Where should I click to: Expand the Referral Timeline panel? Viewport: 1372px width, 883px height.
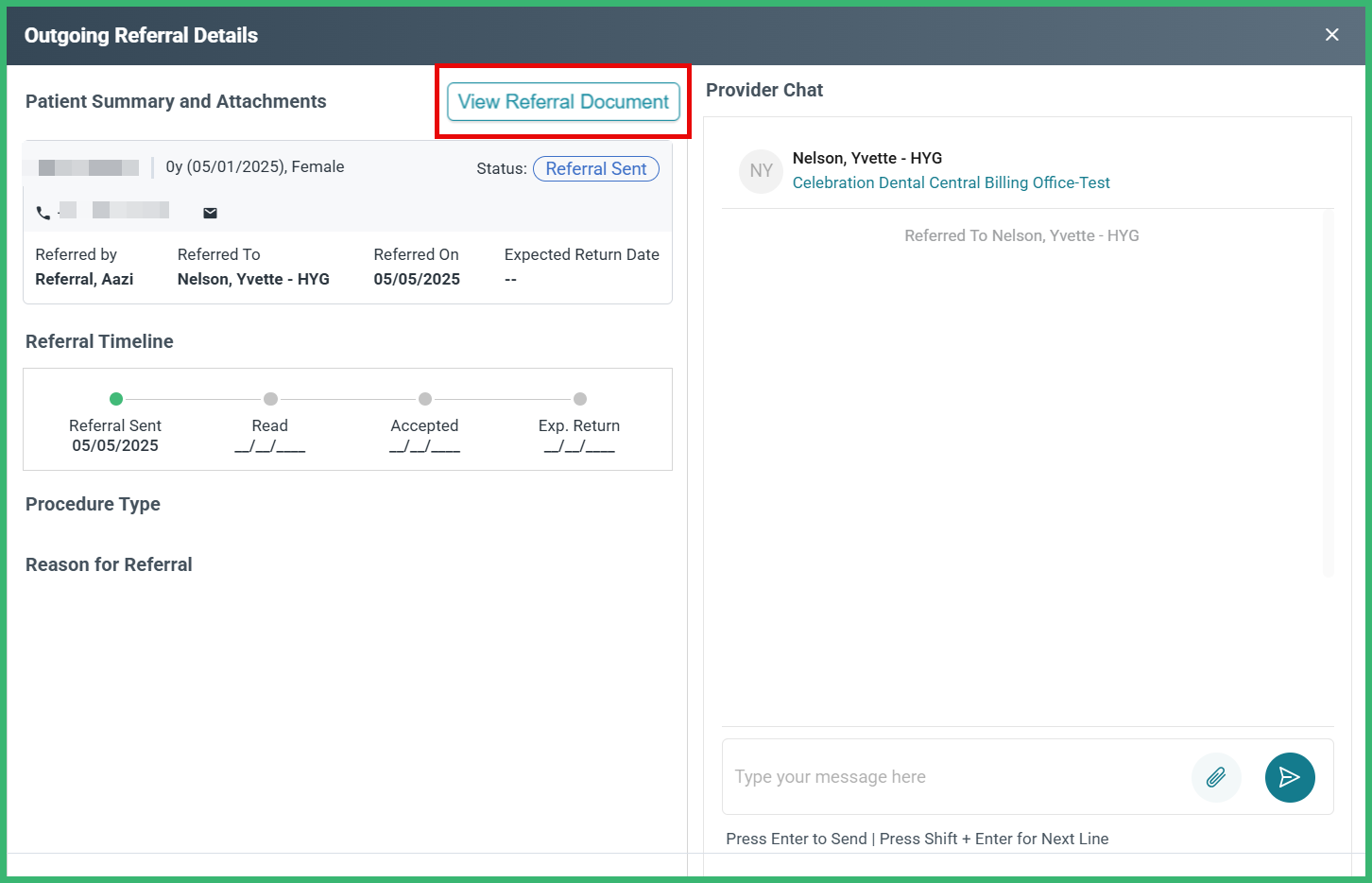(x=98, y=341)
